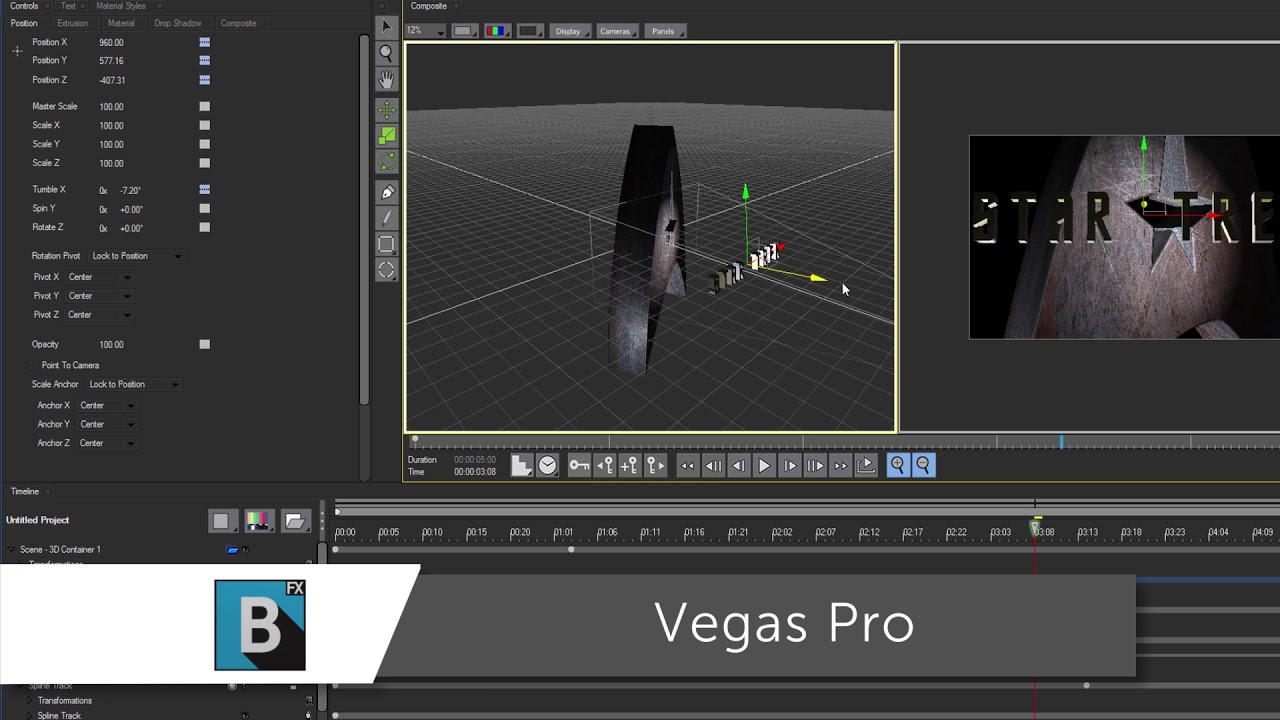Select the pen spline tool
The width and height of the screenshot is (1280, 720).
point(387,192)
